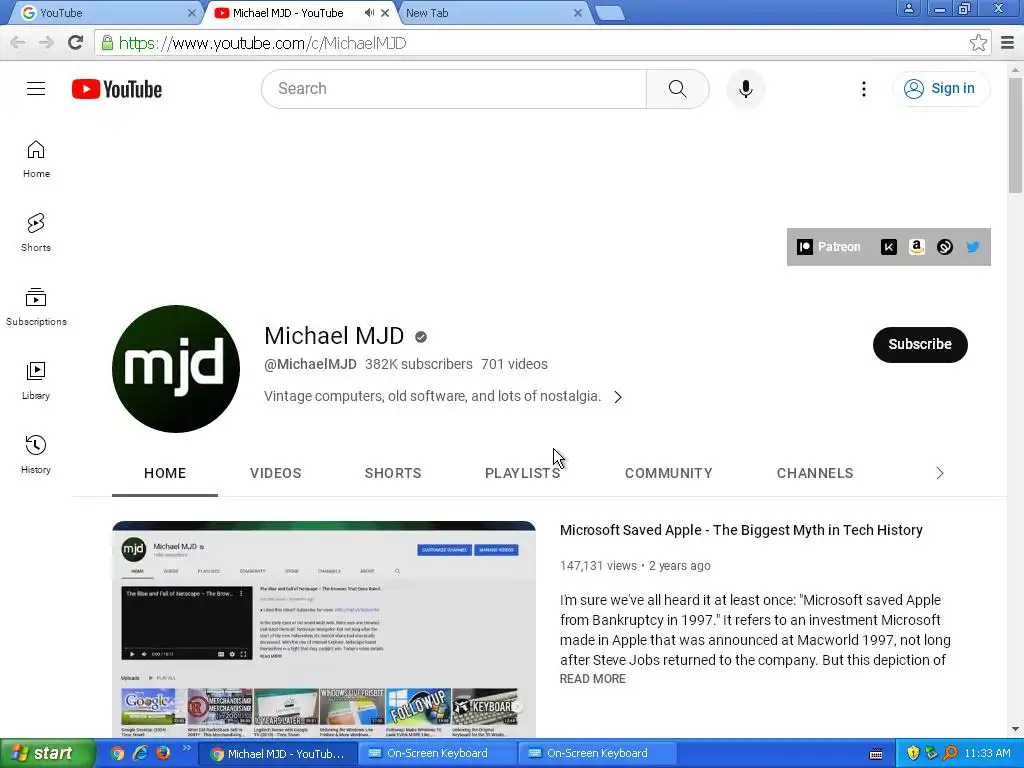This screenshot has width=1024, height=768.
Task: Launch Chrome from quick launch
Action: [x=117, y=754]
